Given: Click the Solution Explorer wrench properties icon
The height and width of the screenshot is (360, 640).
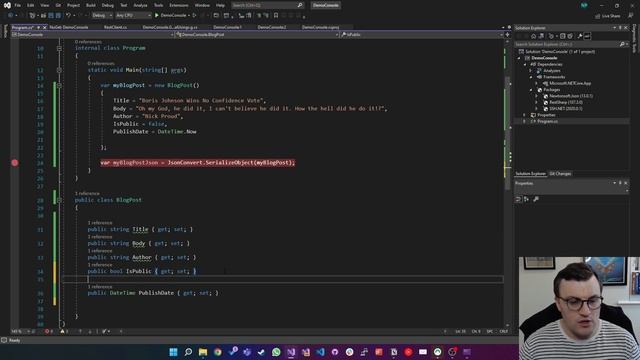Looking at the screenshot, I should (x=580, y=36).
